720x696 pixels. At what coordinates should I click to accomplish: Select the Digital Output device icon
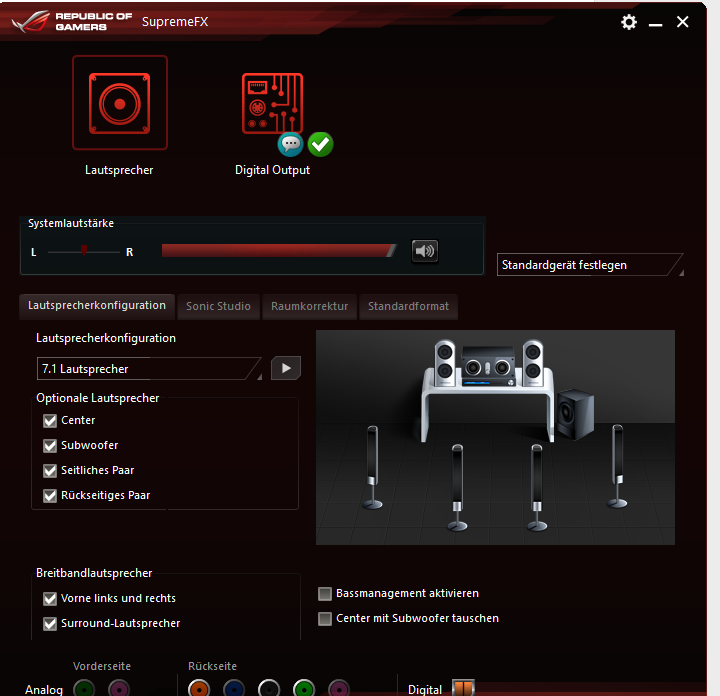point(272,103)
